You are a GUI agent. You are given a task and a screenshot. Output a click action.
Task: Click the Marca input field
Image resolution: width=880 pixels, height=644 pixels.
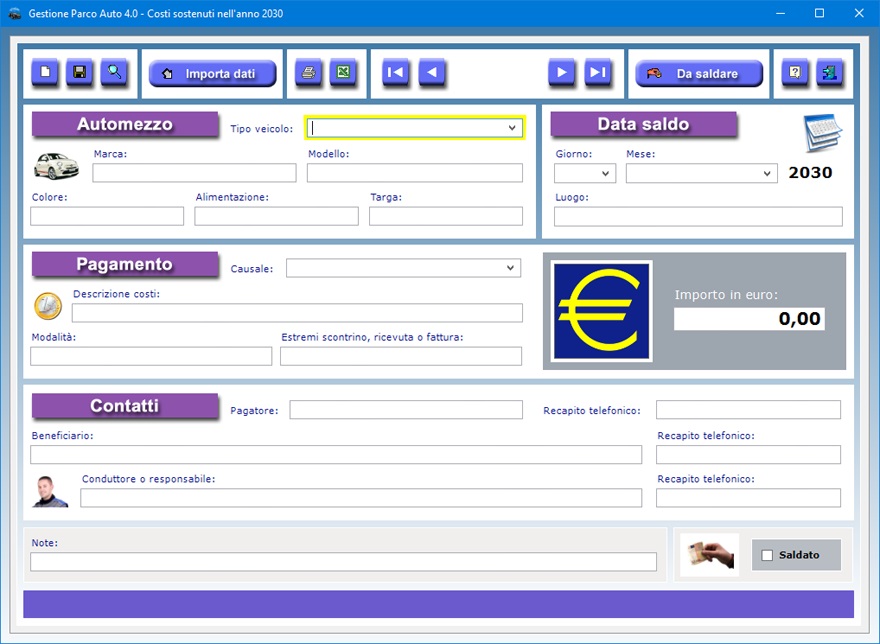194,173
